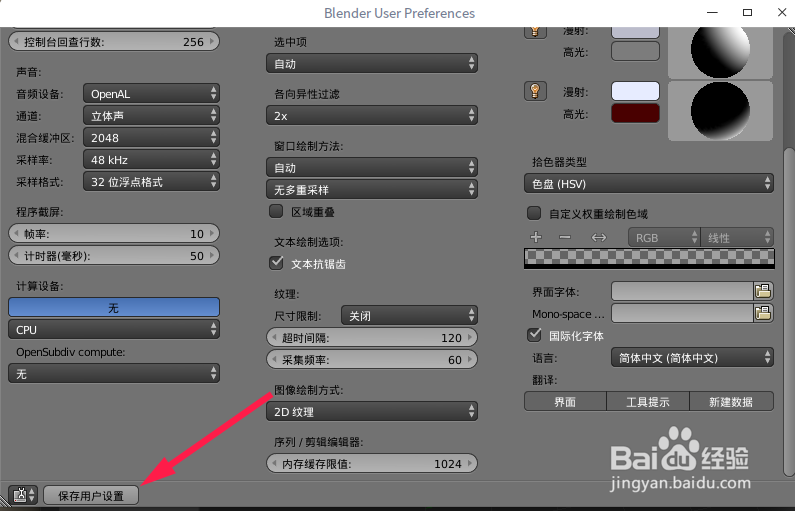Click 控制台回查行数 256 field
The width and height of the screenshot is (795, 511).
pyautogui.click(x=114, y=42)
